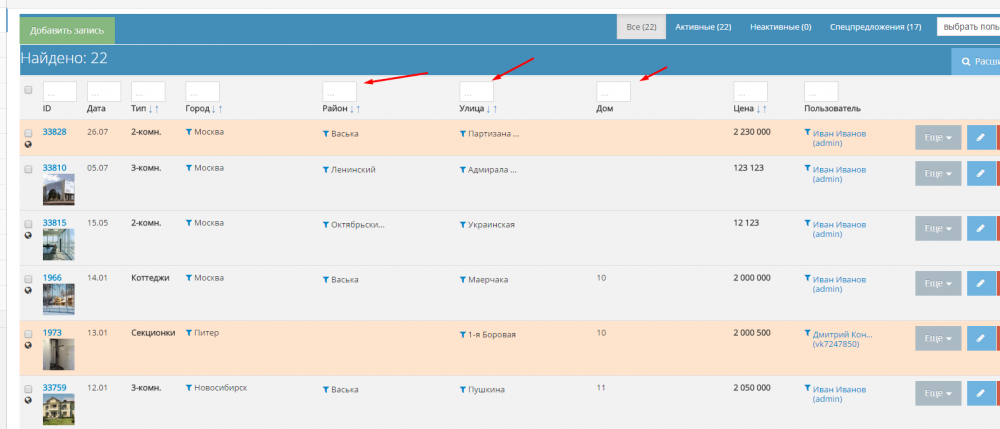Viewport: 1000px width, 429px height.
Task: Filter by district Ленинский funnel icon
Action: tap(326, 170)
